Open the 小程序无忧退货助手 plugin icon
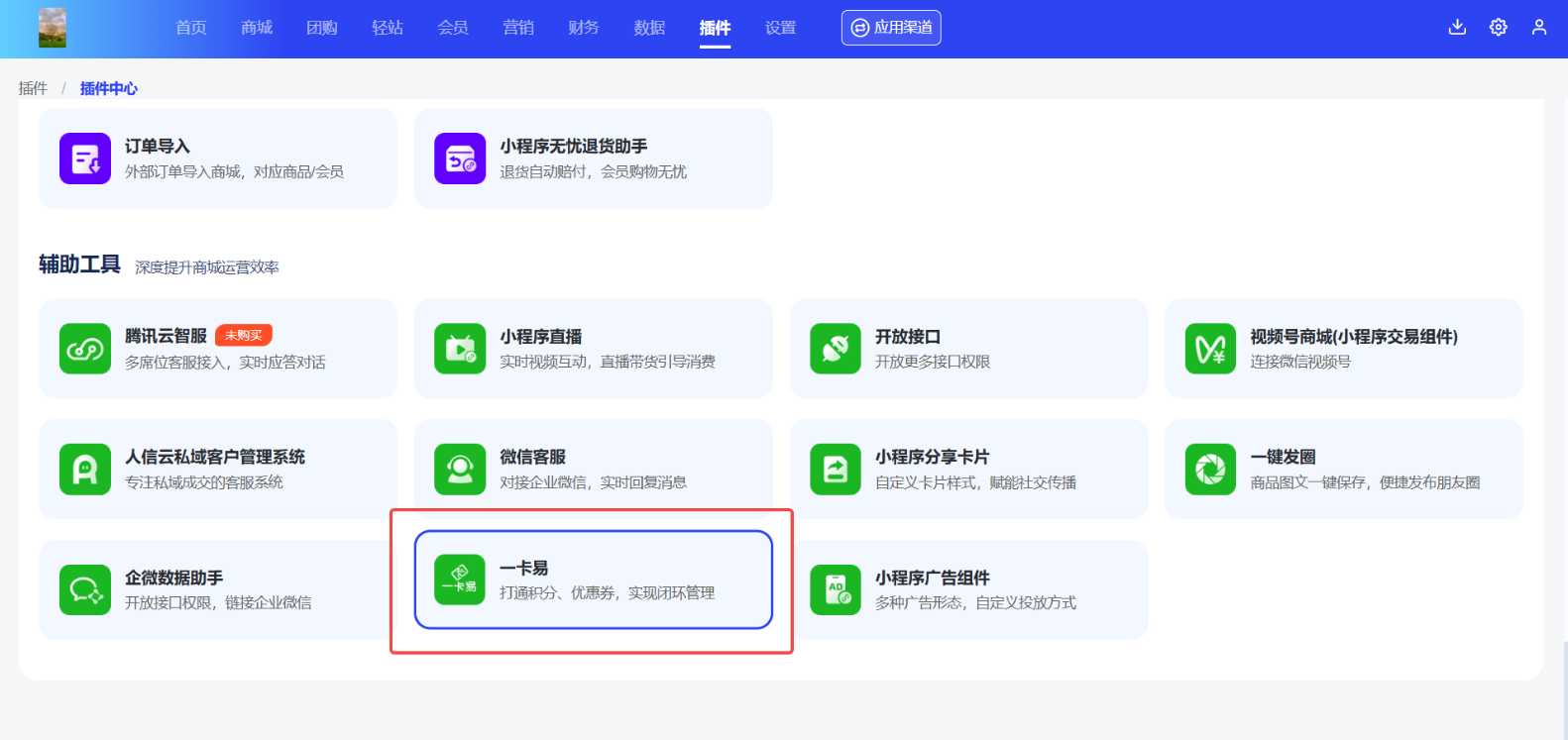Screen dimensions: 1568x740 460,159
